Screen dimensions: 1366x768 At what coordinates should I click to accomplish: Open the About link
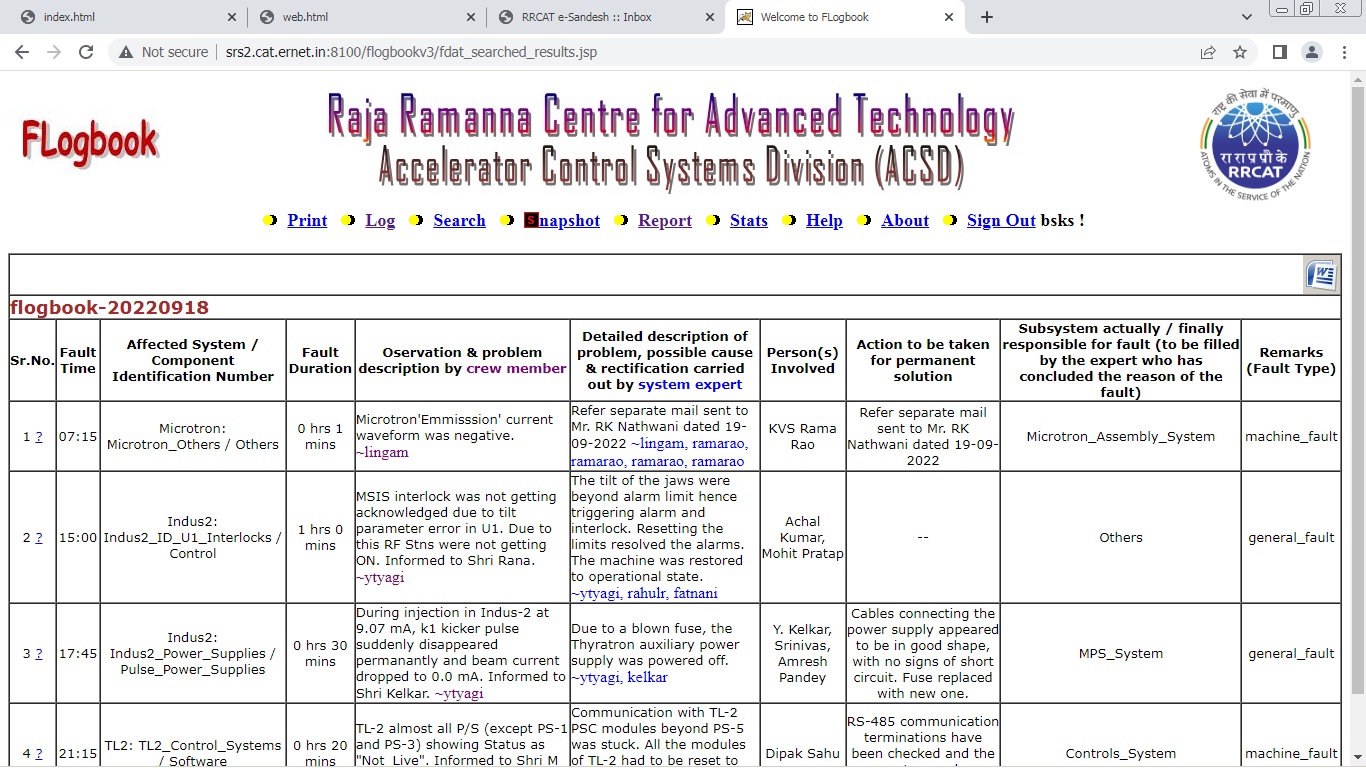tap(905, 221)
